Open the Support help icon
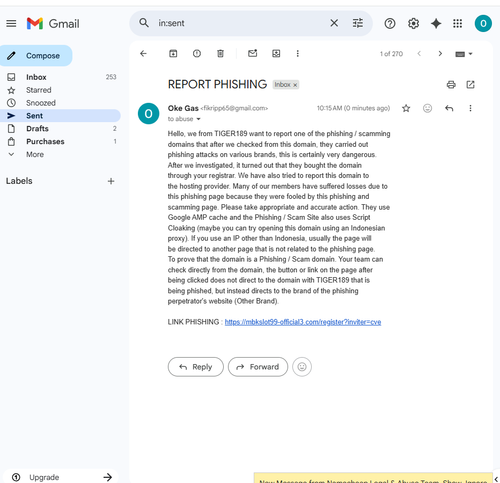Screen dimensions: 500x483 tap(390, 23)
